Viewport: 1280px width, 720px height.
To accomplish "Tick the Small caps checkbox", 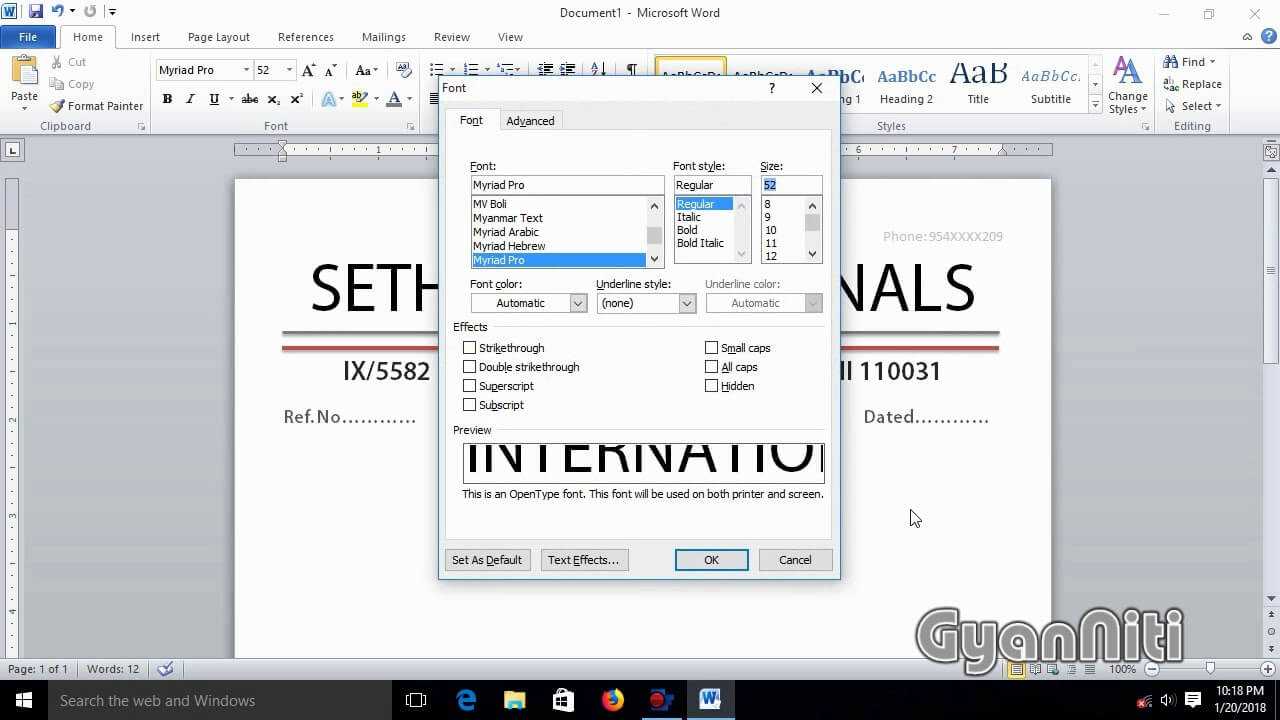I will [712, 348].
